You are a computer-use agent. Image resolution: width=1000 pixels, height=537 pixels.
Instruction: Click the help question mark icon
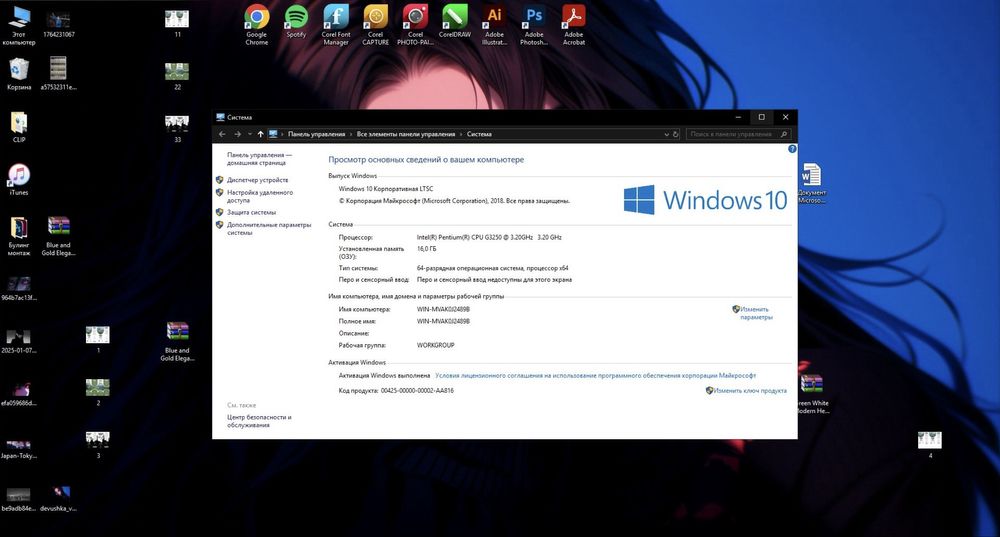(792, 149)
